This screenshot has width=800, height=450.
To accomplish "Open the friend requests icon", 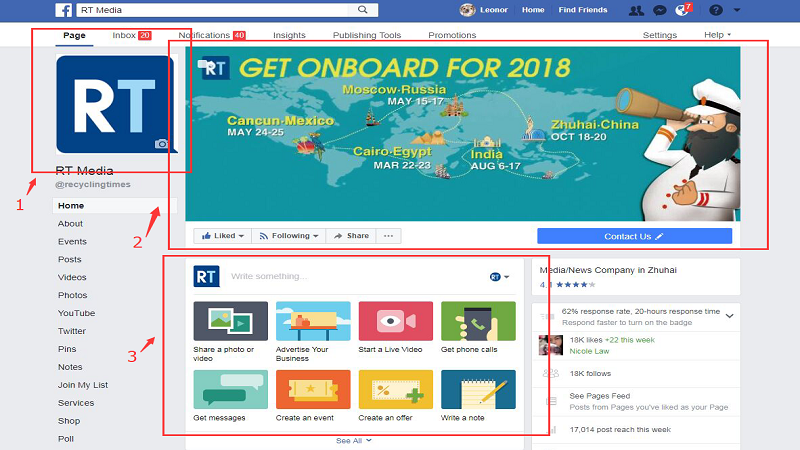I will click(636, 10).
